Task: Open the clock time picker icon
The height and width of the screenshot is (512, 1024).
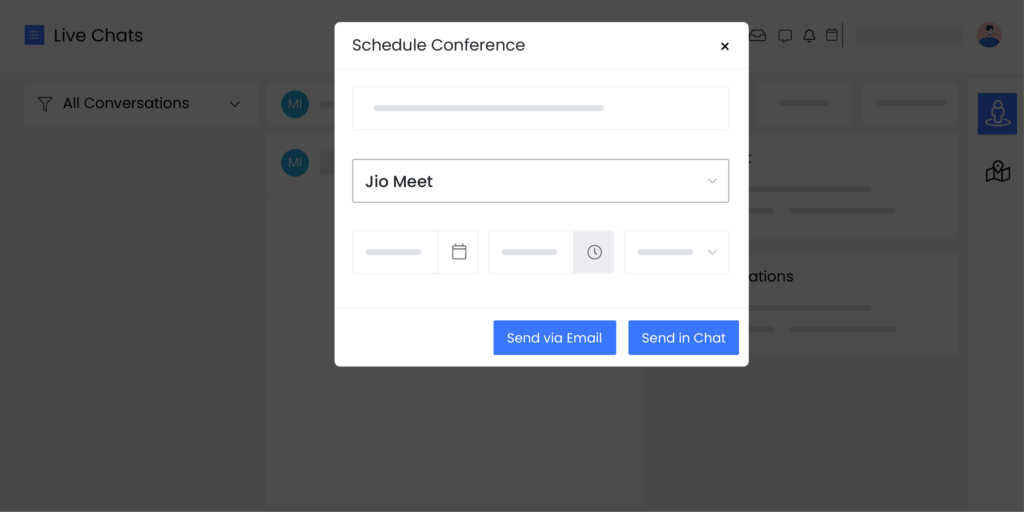Action: tap(594, 252)
